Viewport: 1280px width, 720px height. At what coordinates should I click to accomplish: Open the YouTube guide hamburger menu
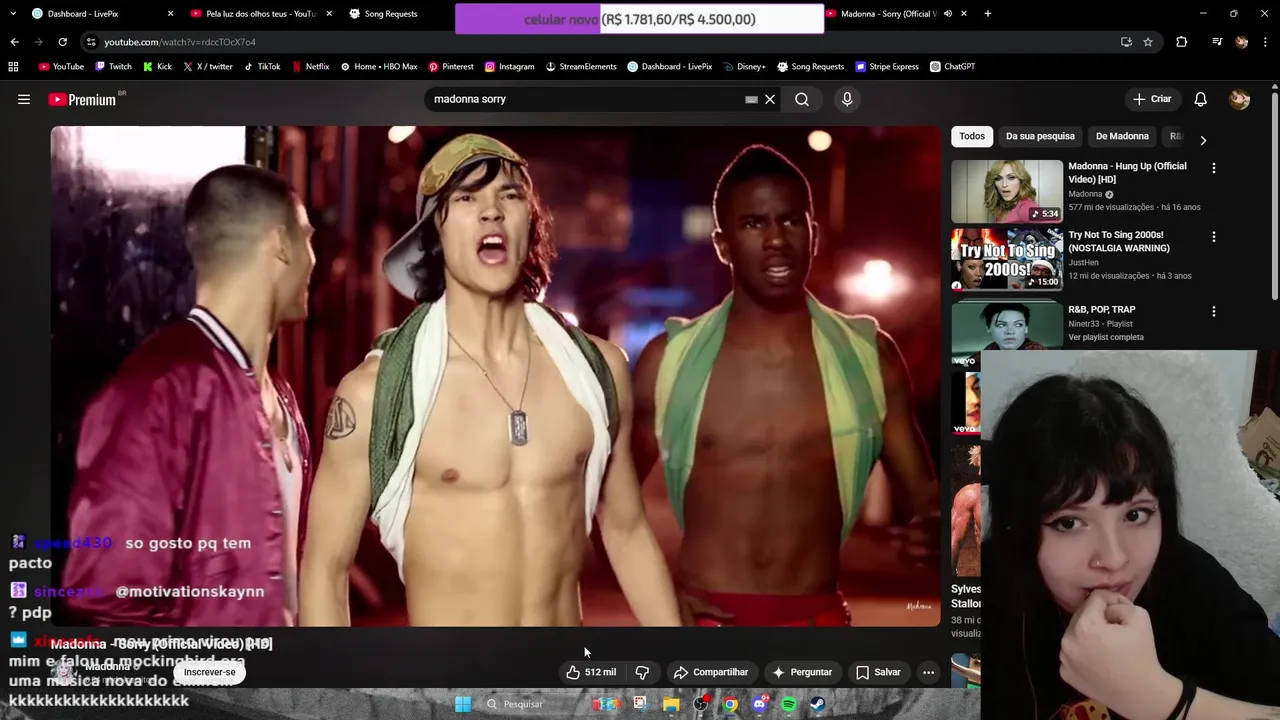(24, 99)
